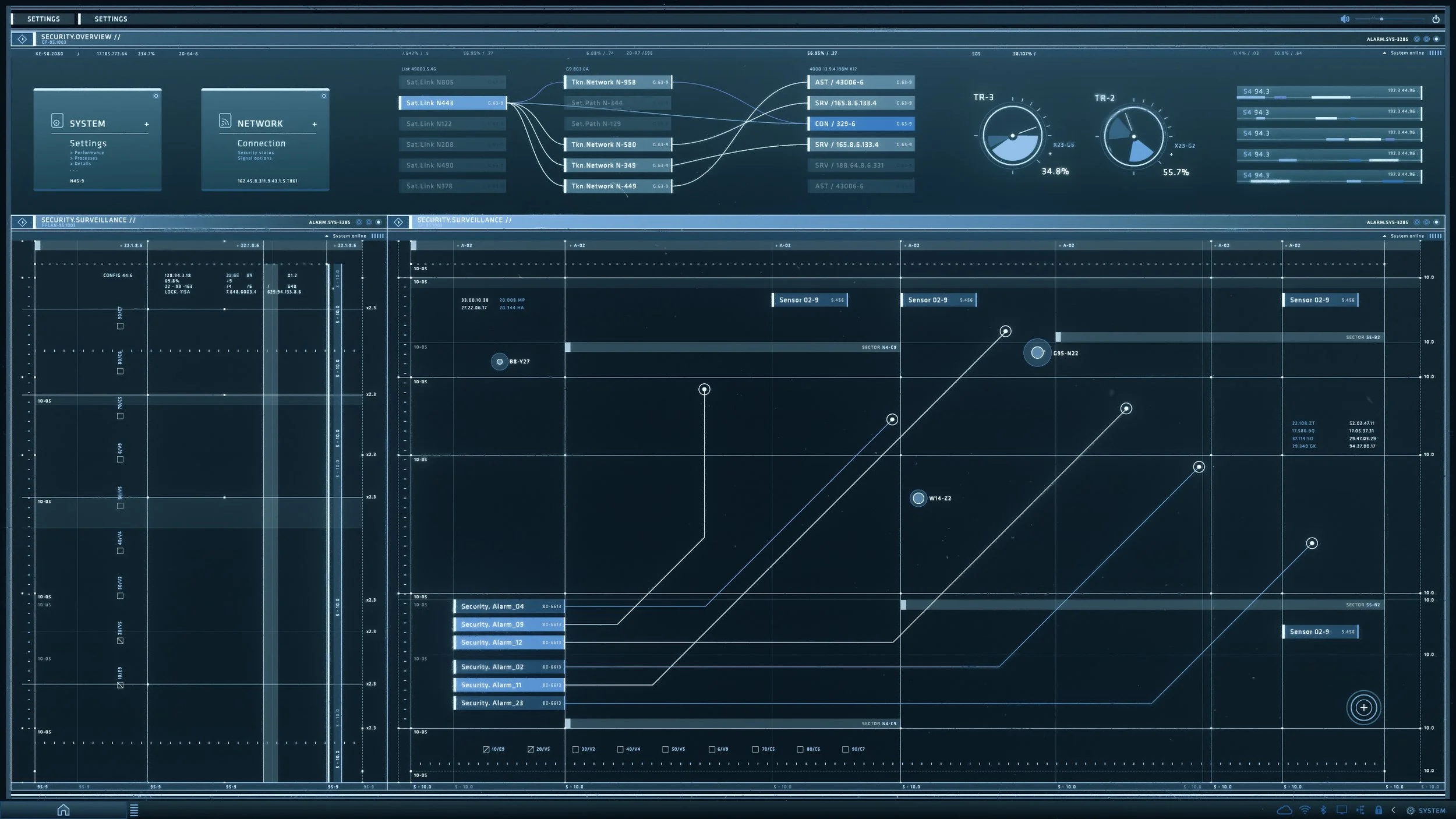Viewport: 1456px width, 819px height.
Task: Click the circular plus target icon
Action: click(x=1363, y=707)
